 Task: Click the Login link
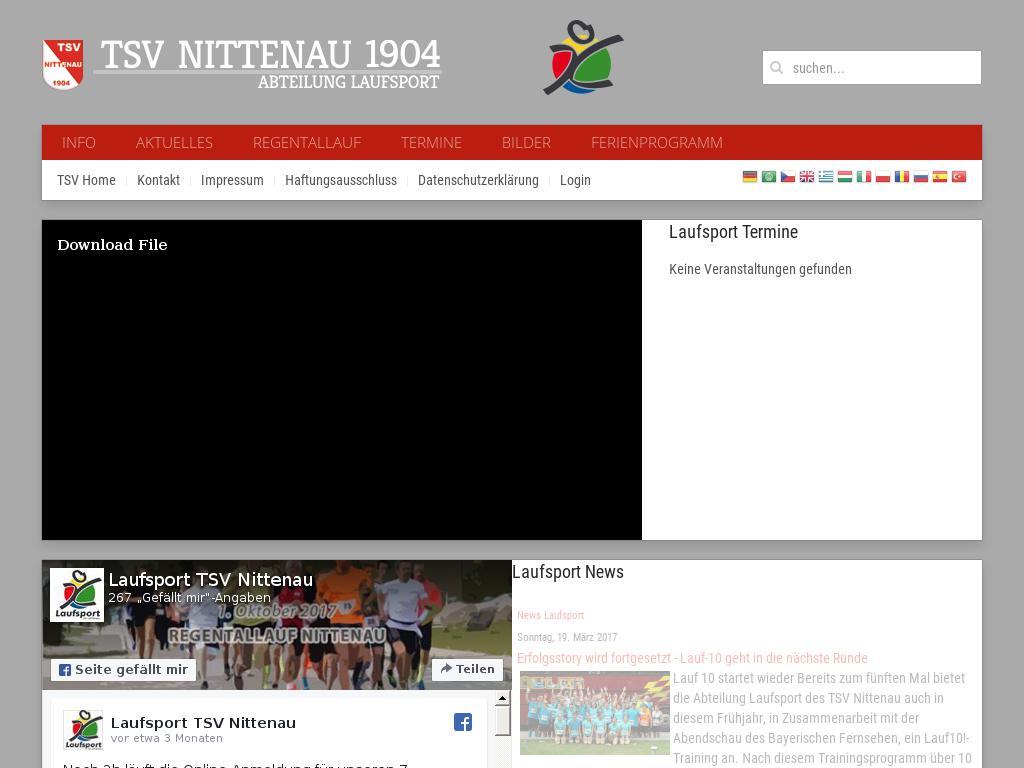click(x=575, y=180)
